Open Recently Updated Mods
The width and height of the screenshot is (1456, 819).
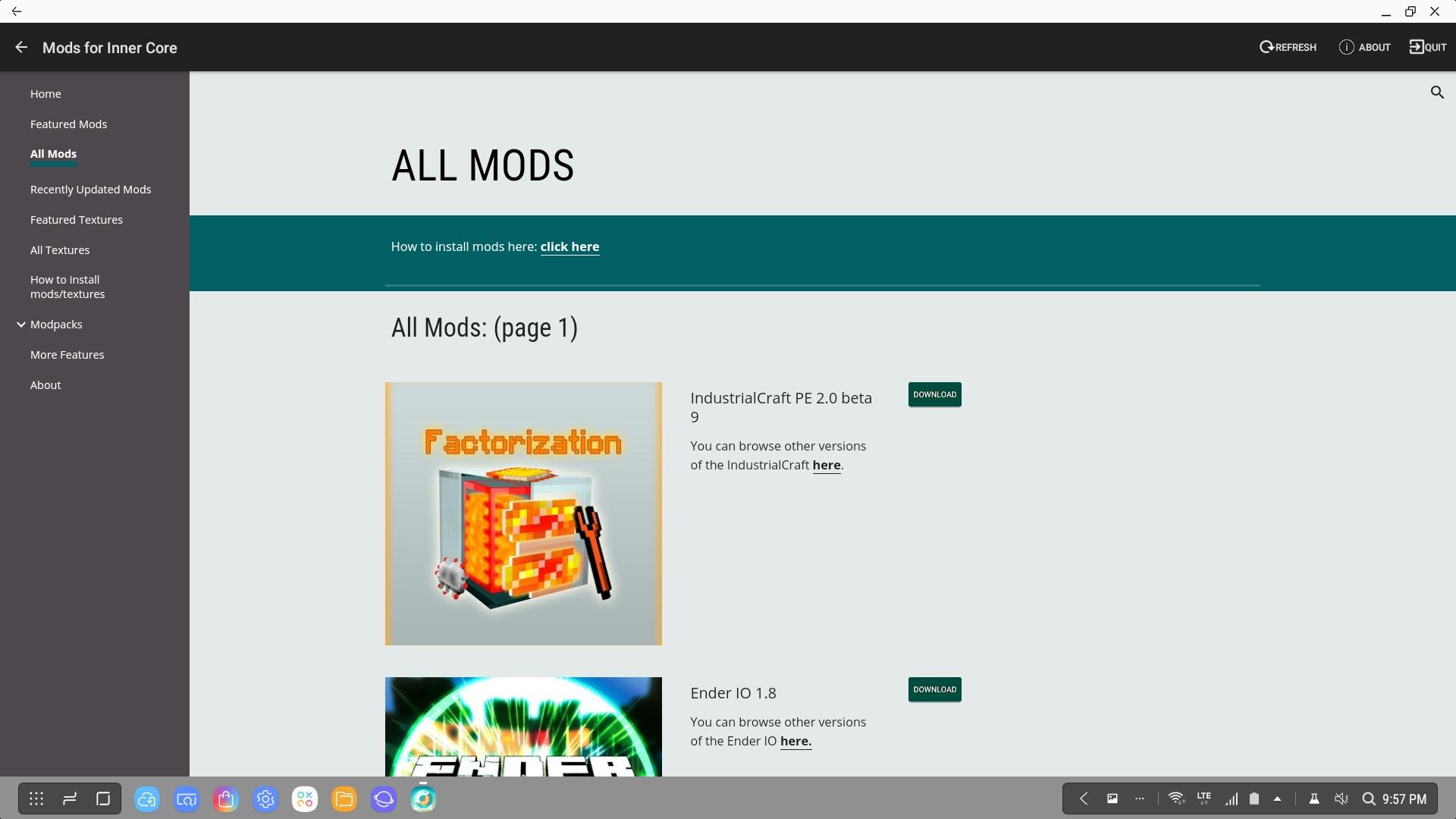(x=90, y=190)
